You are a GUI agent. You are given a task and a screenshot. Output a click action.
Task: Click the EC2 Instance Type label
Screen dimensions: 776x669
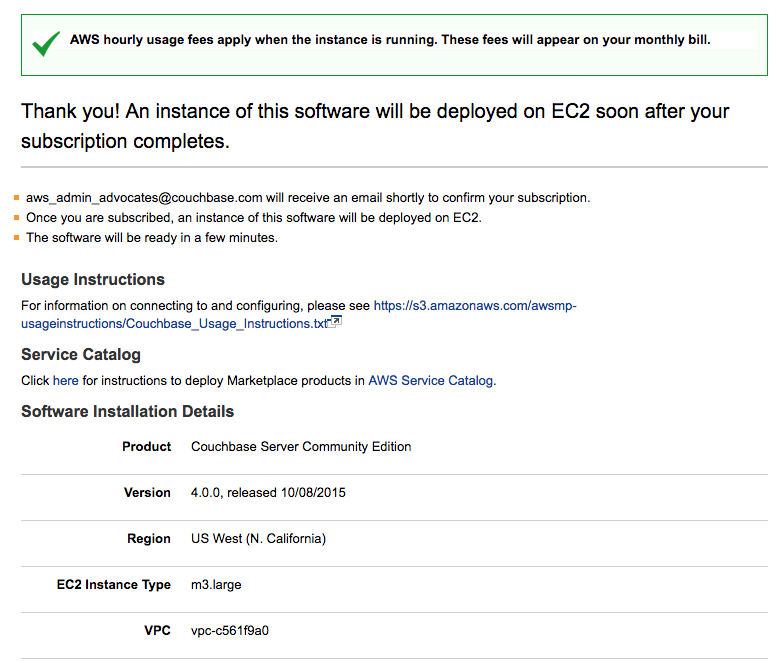click(114, 585)
